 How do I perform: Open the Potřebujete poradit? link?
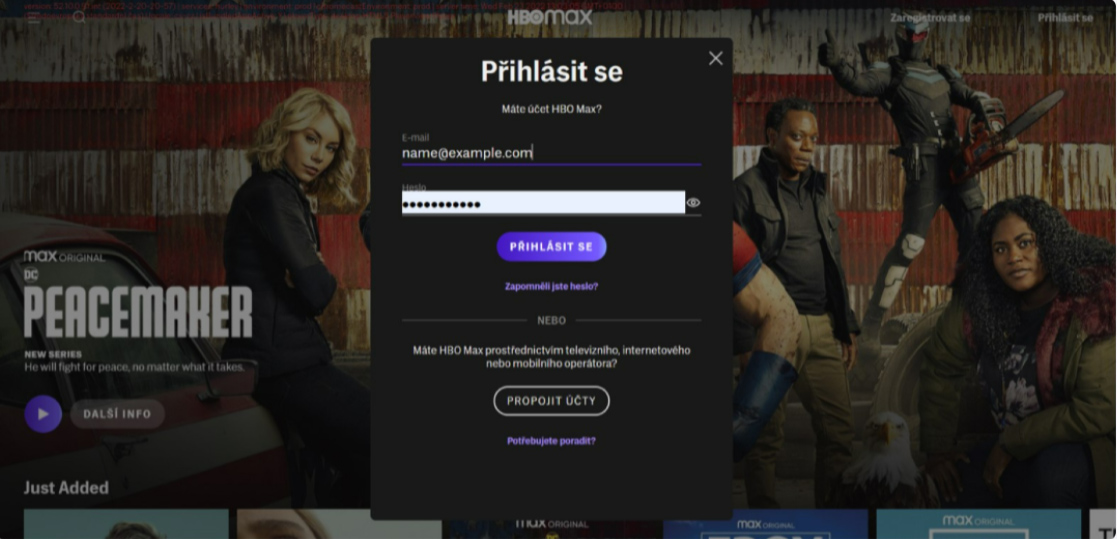point(551,441)
